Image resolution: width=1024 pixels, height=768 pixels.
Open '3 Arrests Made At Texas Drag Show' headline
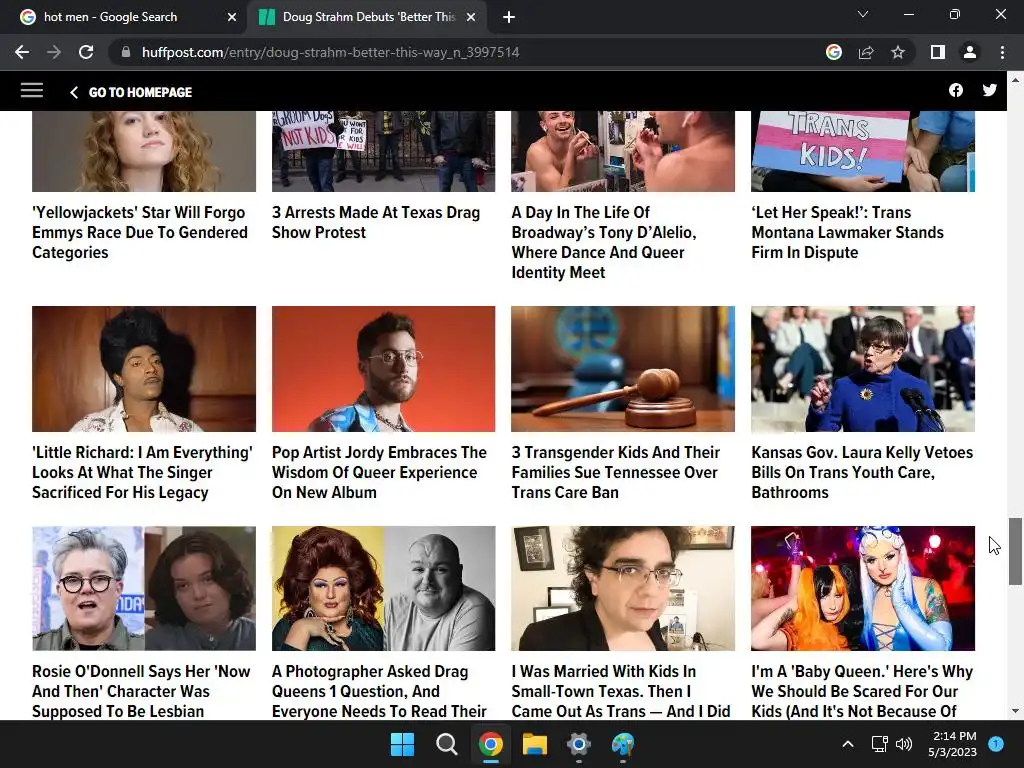(376, 222)
